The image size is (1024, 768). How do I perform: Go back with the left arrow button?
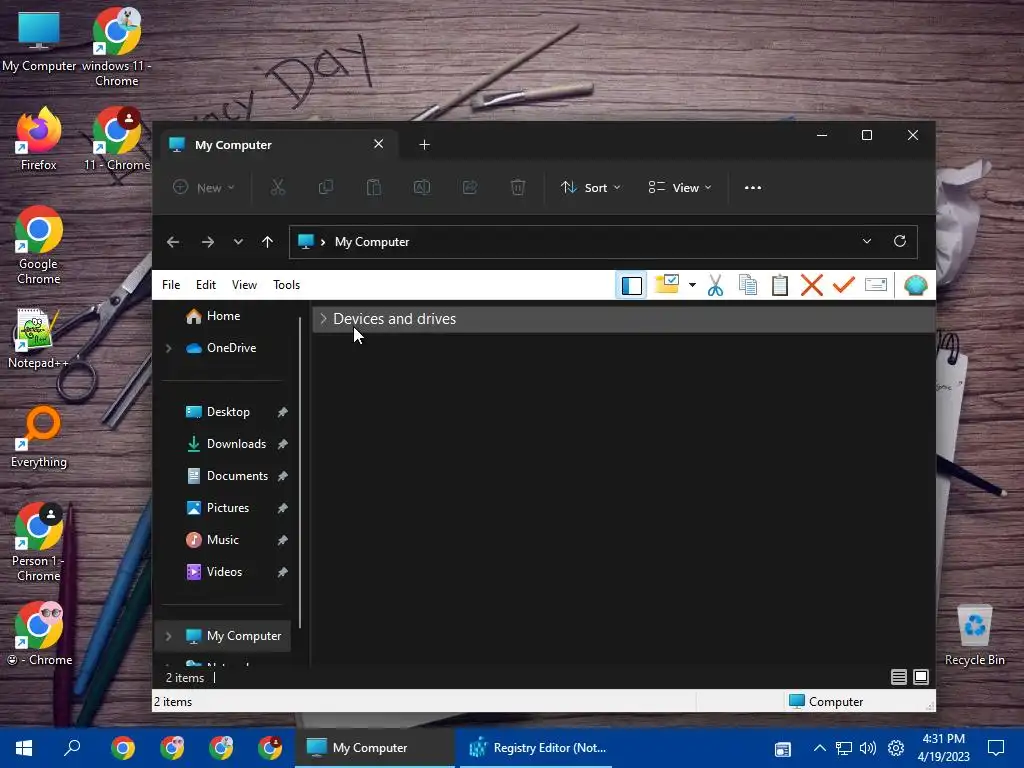point(173,242)
